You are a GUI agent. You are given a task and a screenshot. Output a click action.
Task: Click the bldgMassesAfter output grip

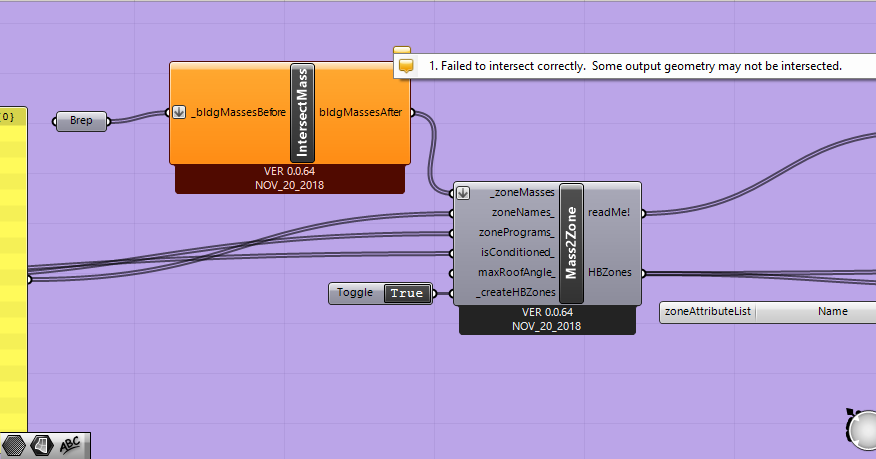tap(413, 113)
